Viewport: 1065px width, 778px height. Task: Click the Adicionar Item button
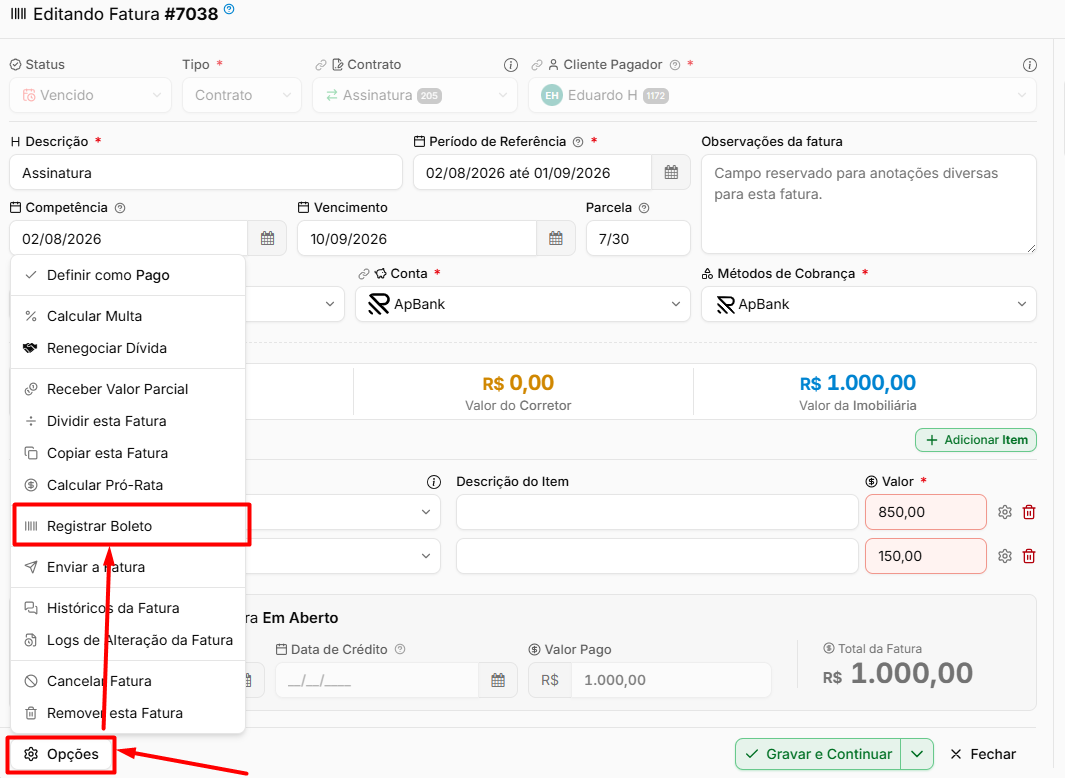pos(975,440)
